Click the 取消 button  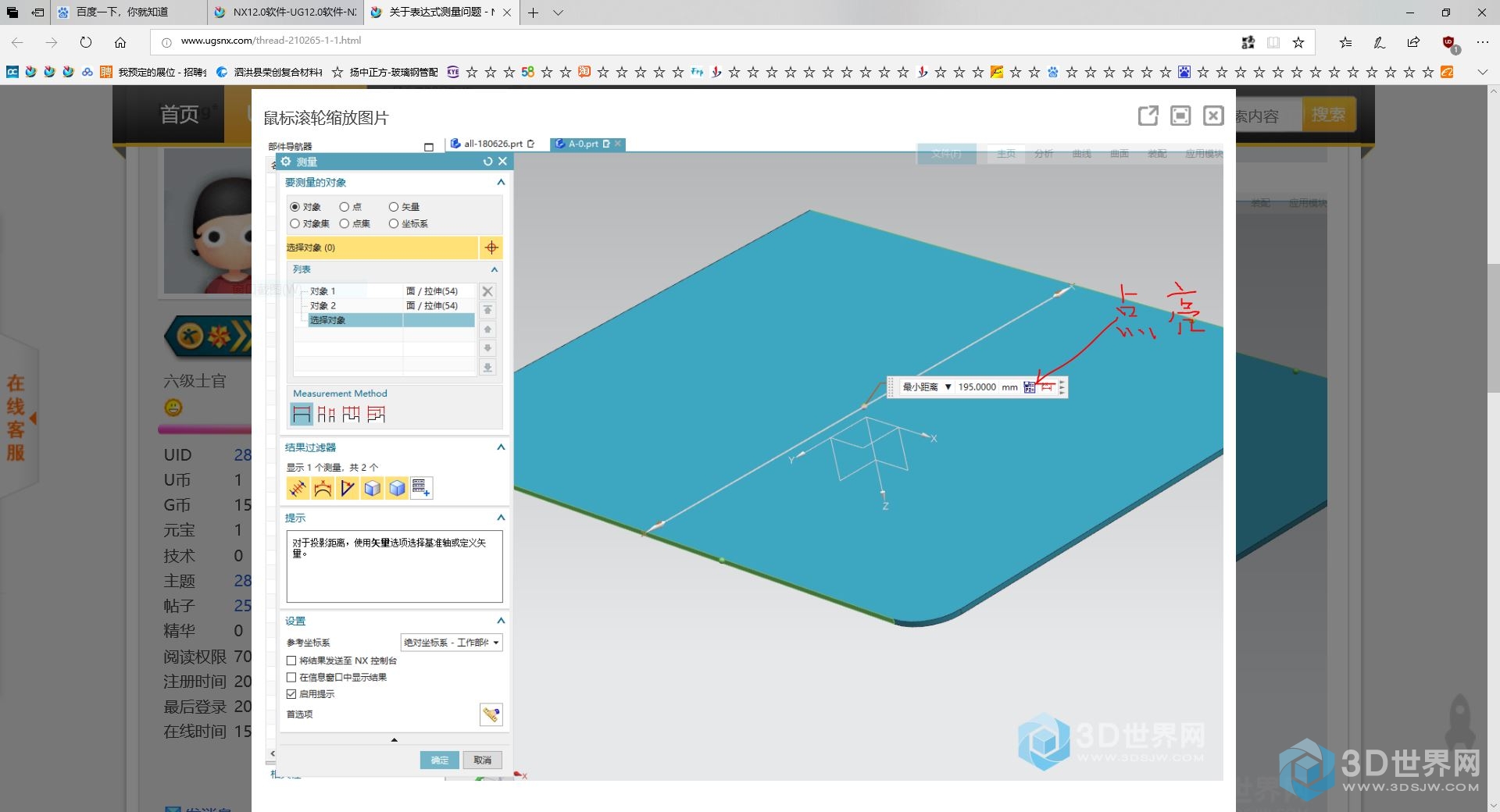483,760
